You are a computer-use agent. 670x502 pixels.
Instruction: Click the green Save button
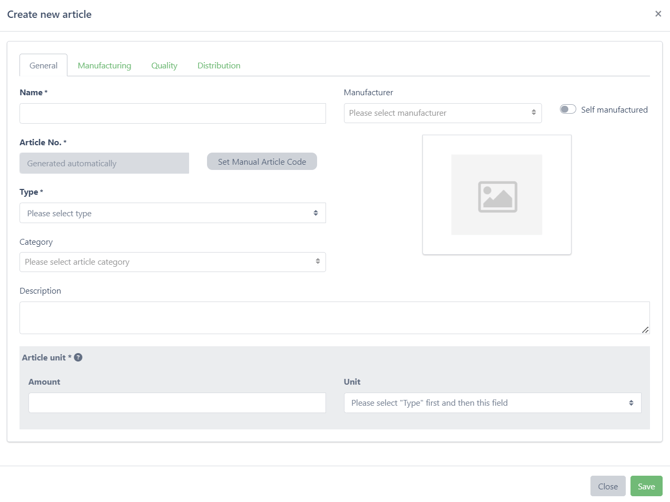(x=646, y=486)
